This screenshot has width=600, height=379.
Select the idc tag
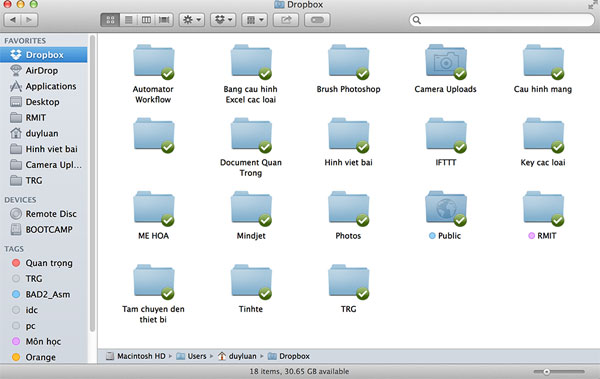tap(44, 310)
